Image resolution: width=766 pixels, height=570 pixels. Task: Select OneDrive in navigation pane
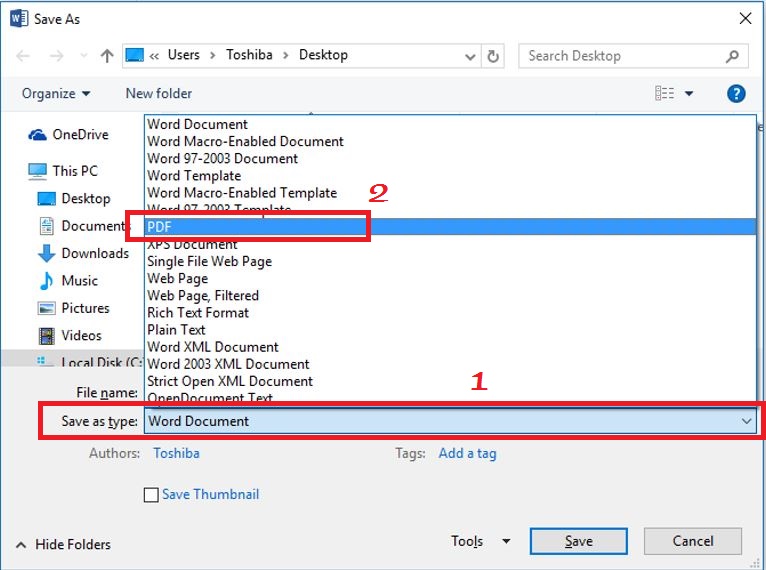[80, 134]
